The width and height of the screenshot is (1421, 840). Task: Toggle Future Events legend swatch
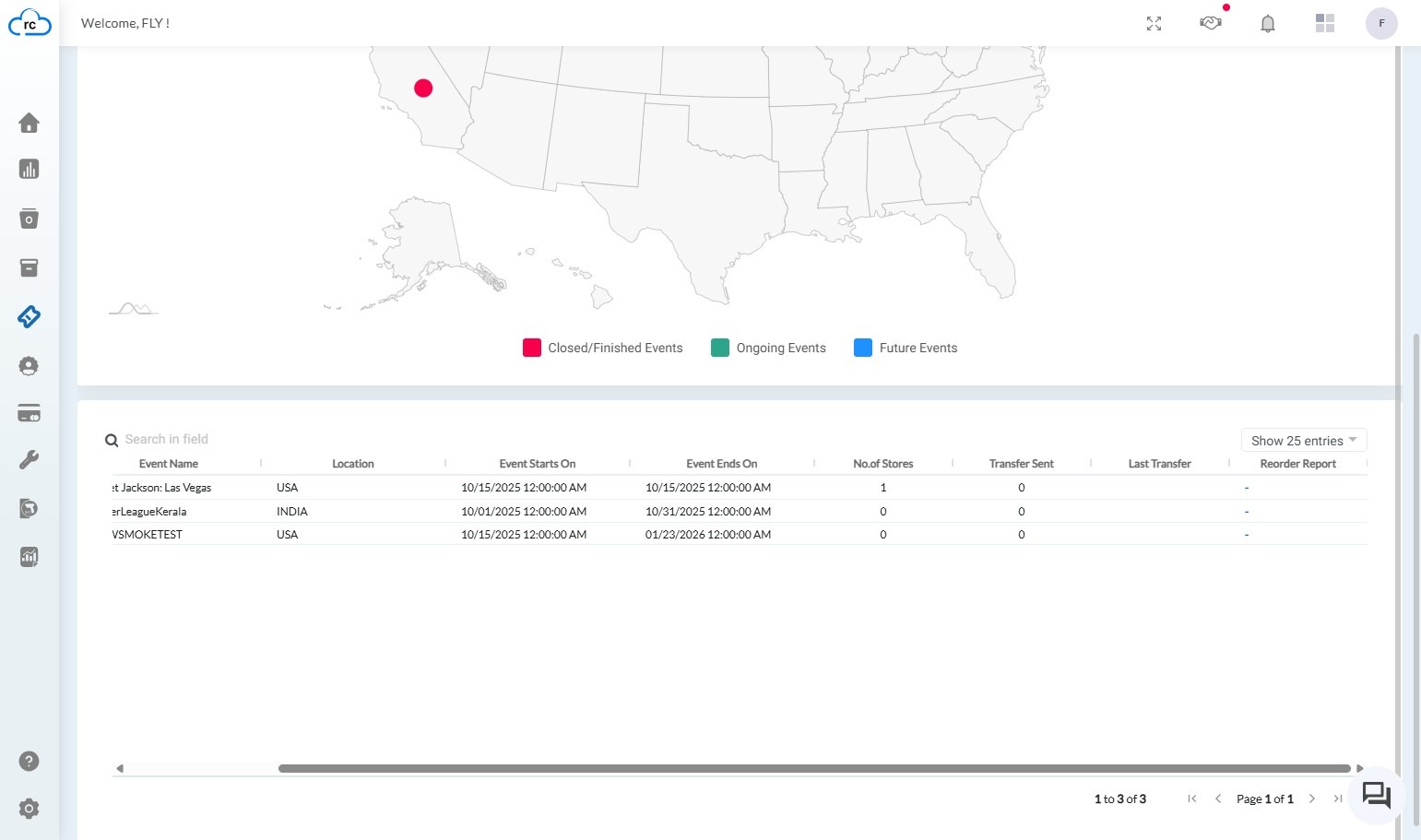[x=863, y=348]
